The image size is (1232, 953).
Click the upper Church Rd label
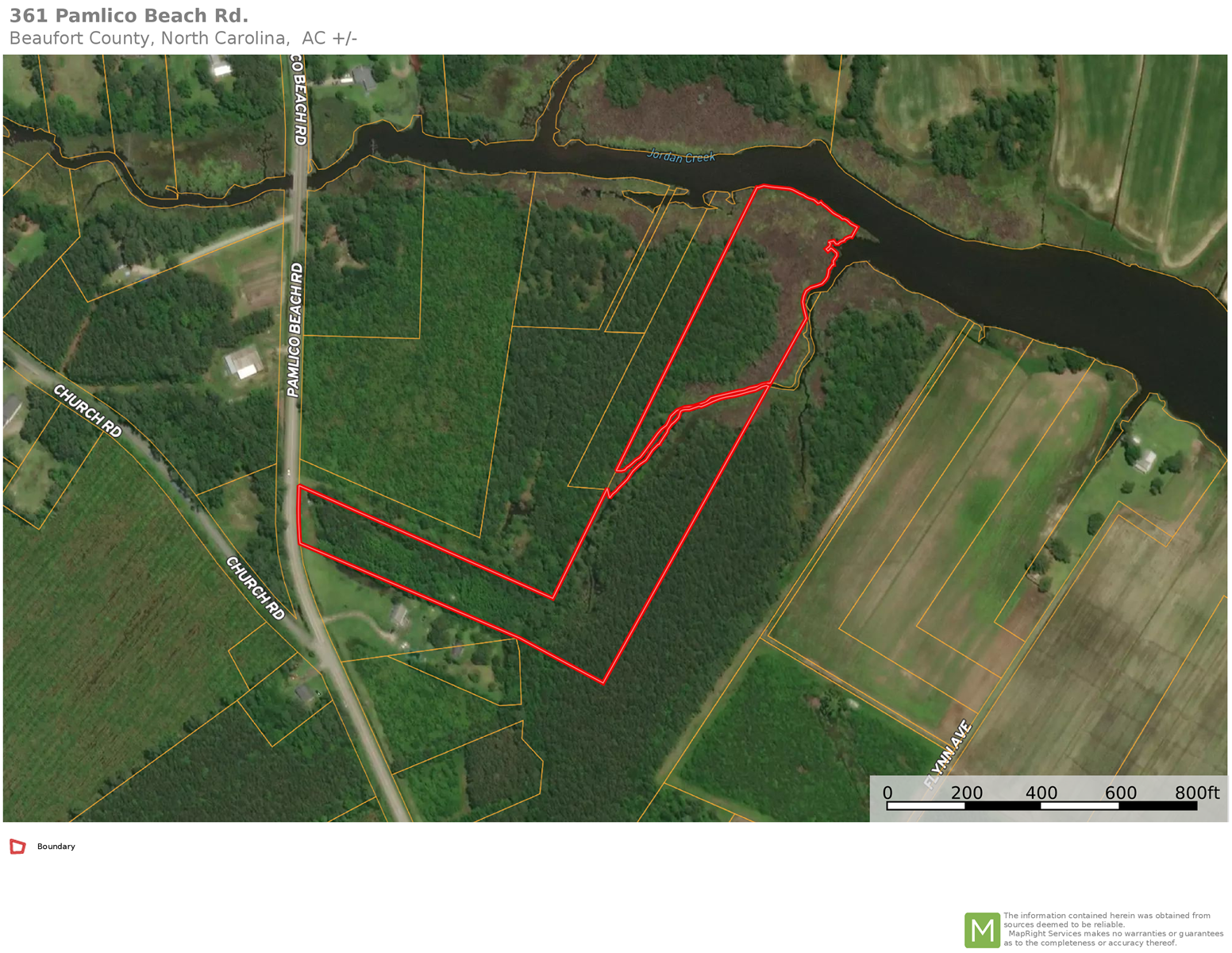87,411
